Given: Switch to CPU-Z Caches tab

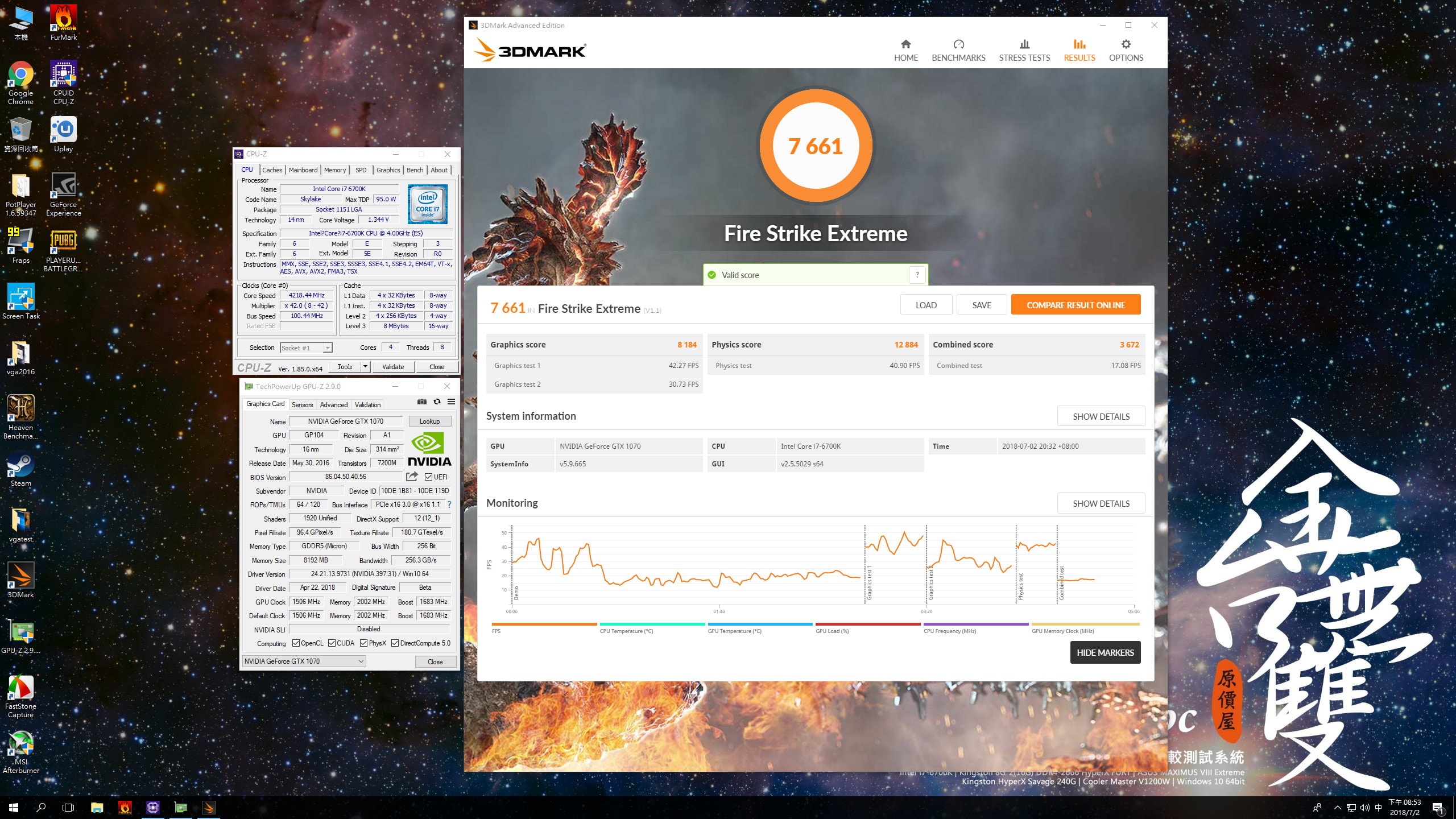Looking at the screenshot, I should coord(272,170).
